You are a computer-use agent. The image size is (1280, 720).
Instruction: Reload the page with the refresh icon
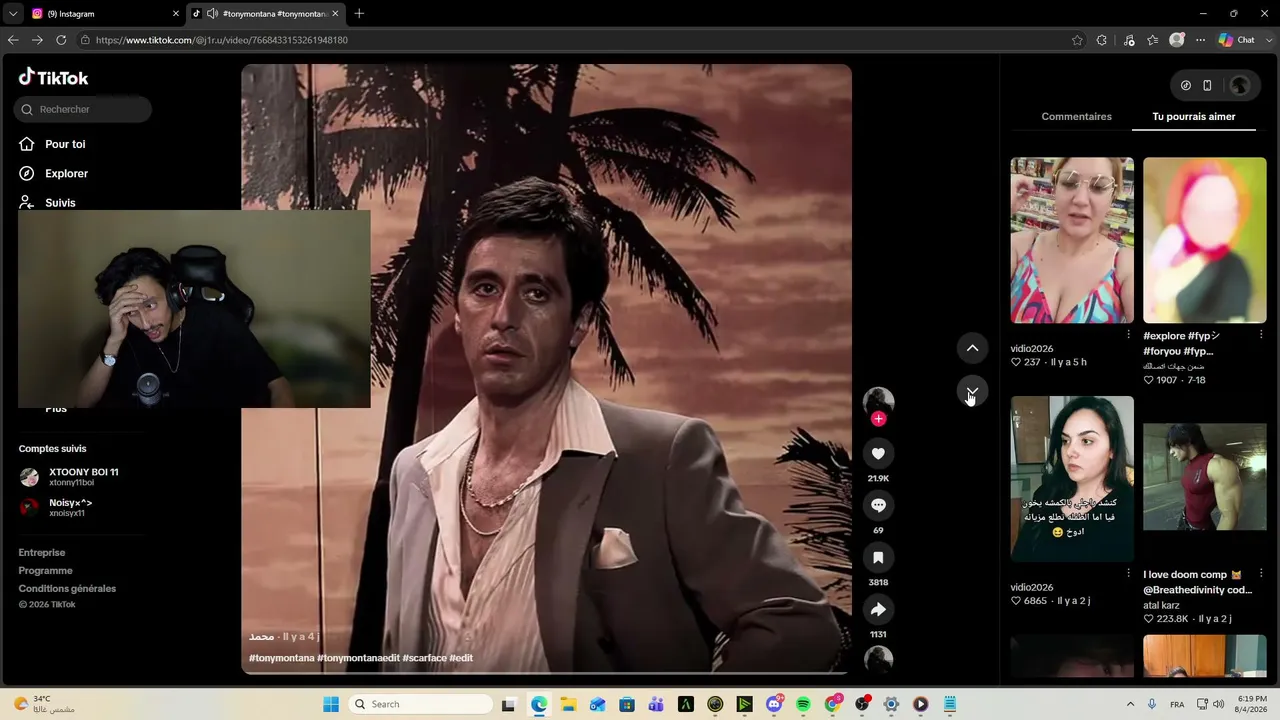(x=61, y=40)
